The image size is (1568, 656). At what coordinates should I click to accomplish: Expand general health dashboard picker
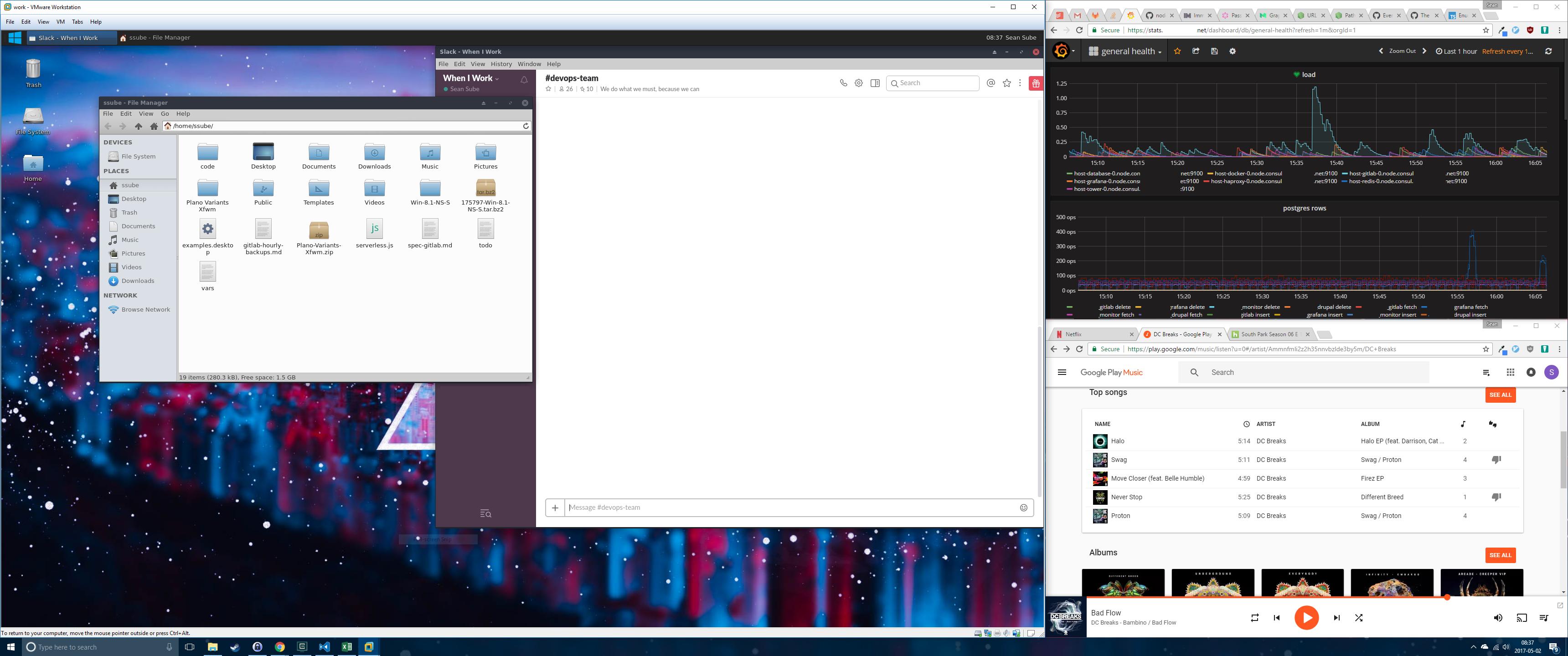point(1125,51)
